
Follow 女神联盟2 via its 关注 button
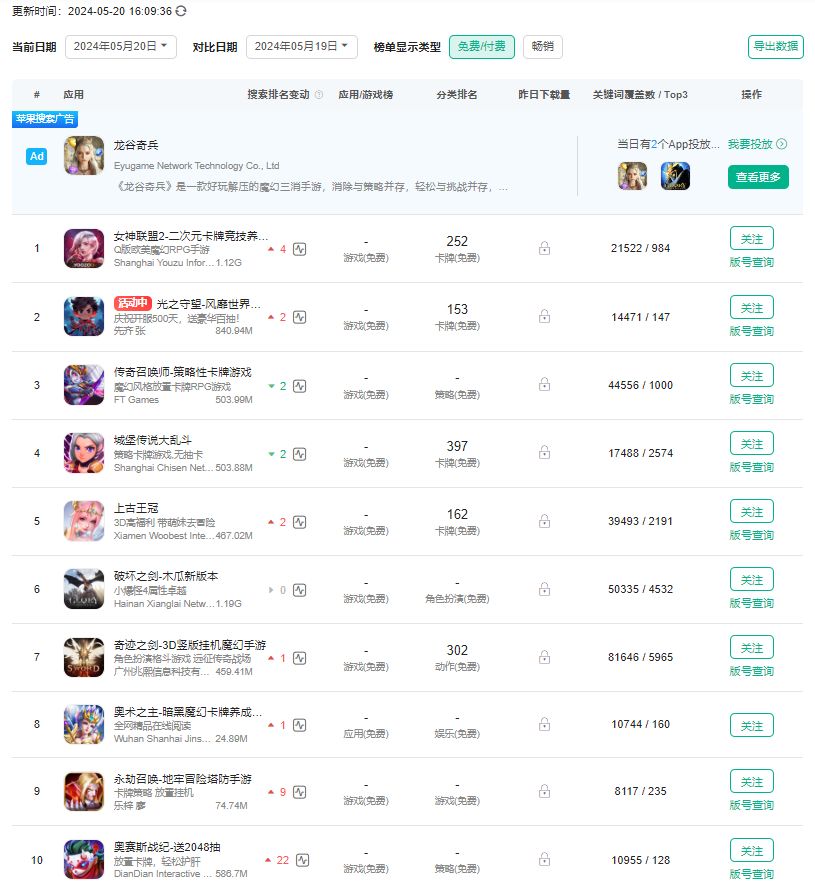[x=751, y=239]
